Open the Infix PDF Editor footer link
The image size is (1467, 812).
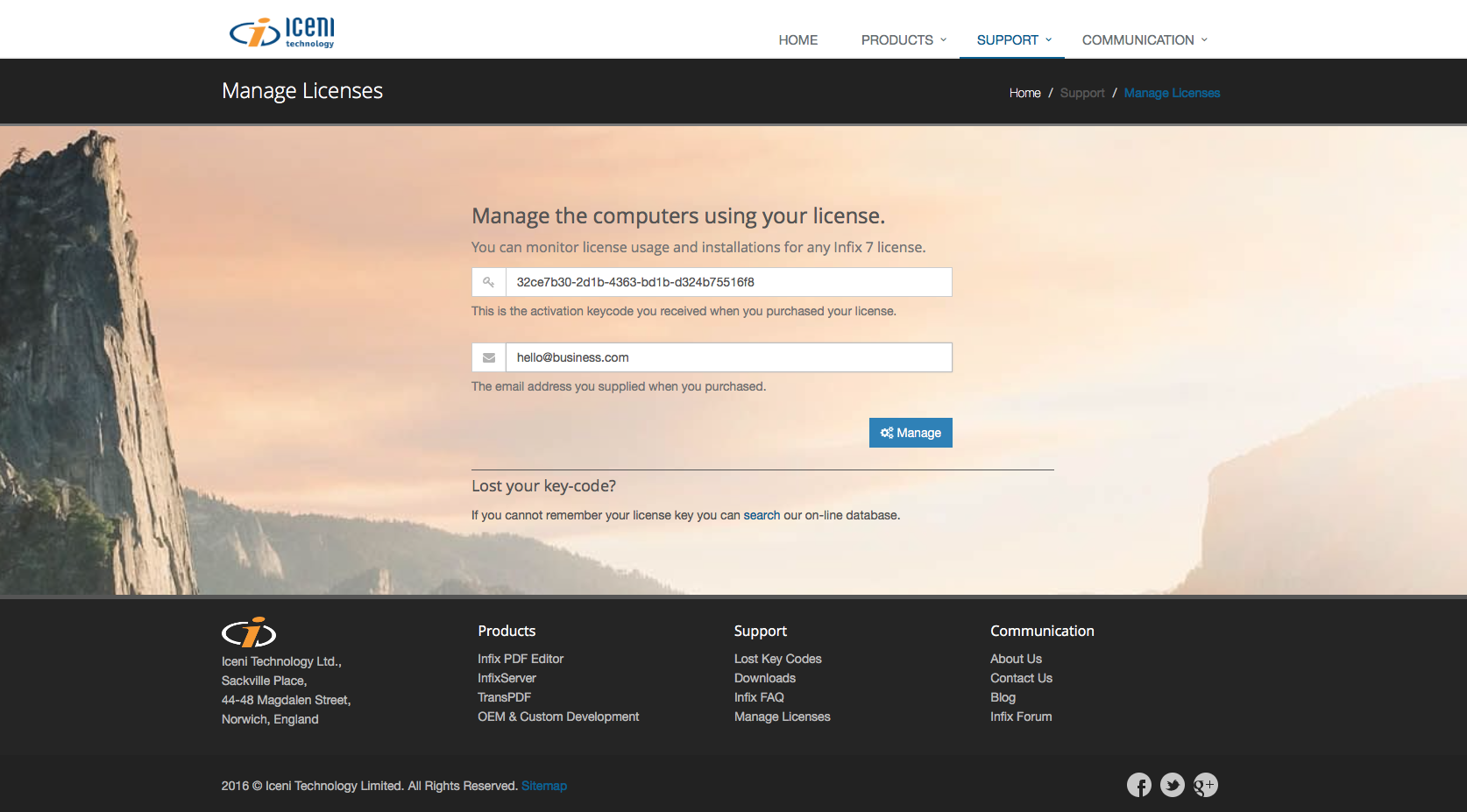pyautogui.click(x=521, y=659)
